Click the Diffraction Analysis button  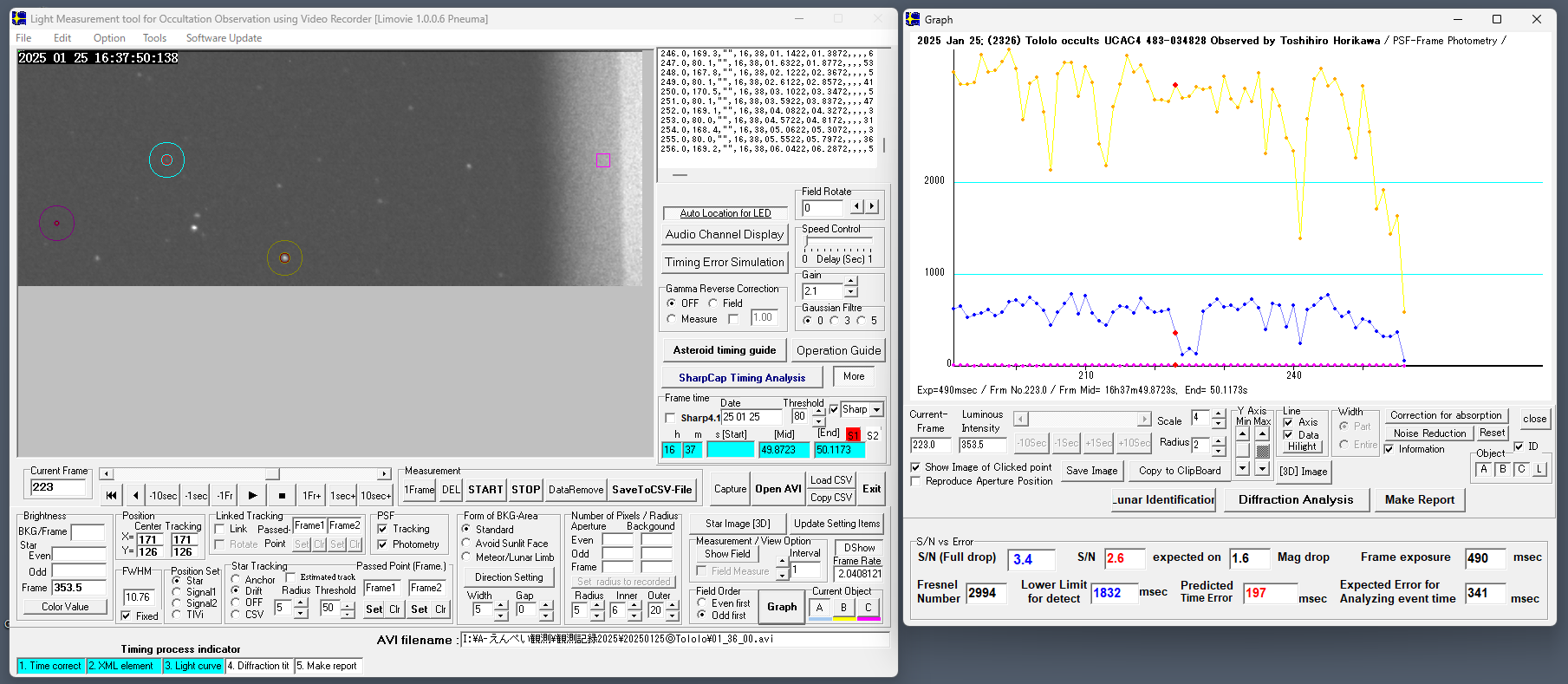click(x=1295, y=499)
